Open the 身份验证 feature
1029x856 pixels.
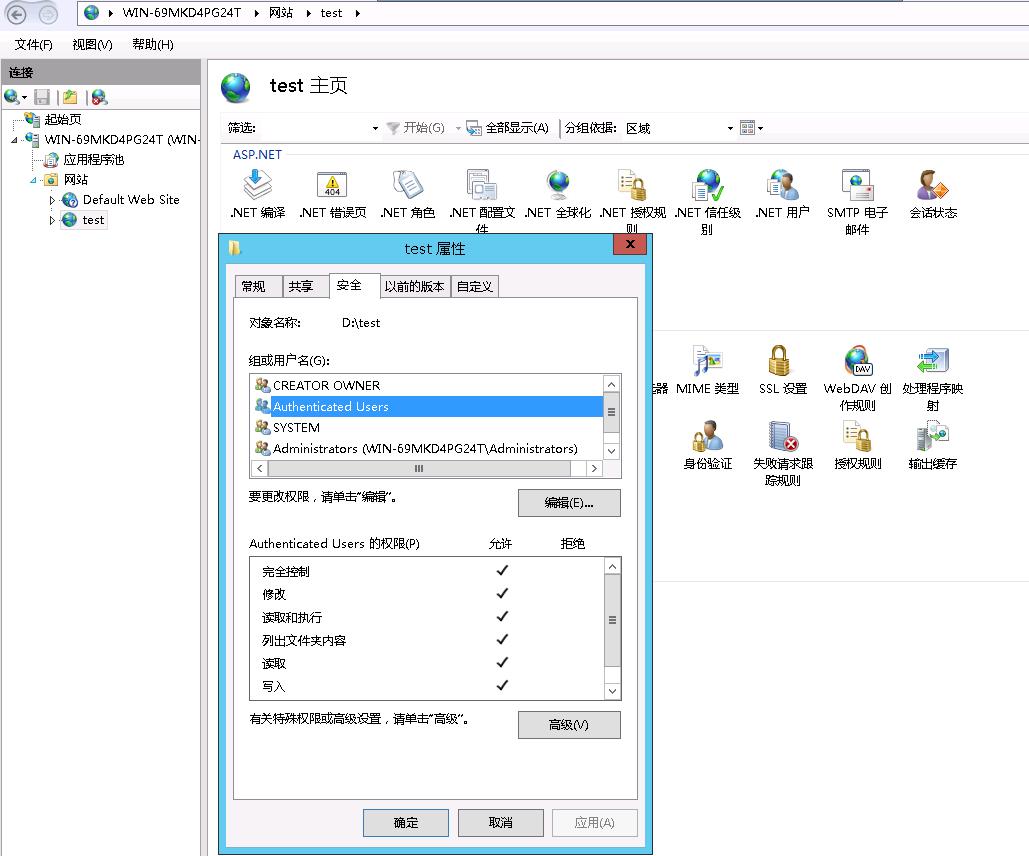point(708,438)
